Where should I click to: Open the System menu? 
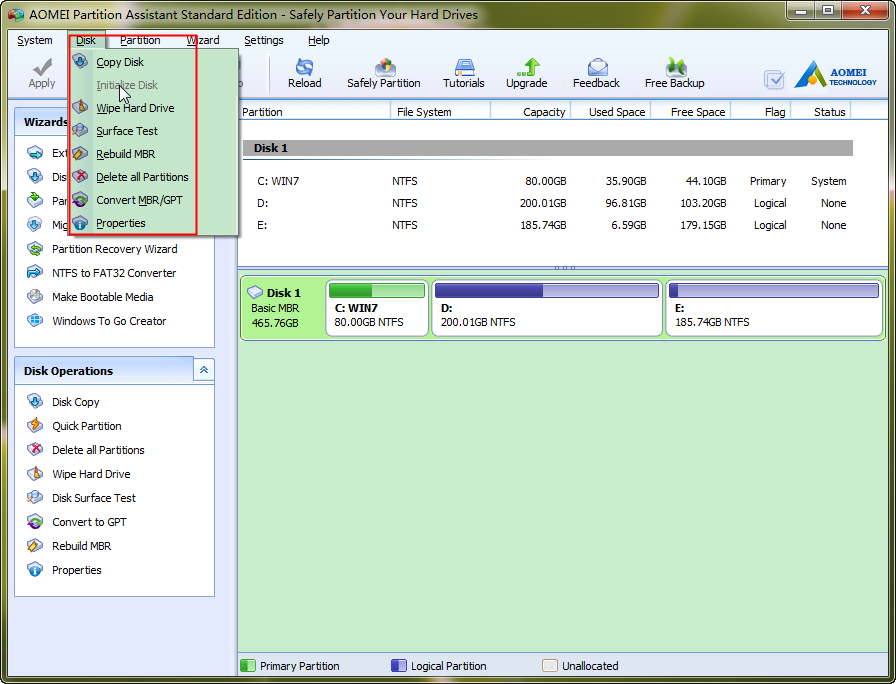point(35,40)
